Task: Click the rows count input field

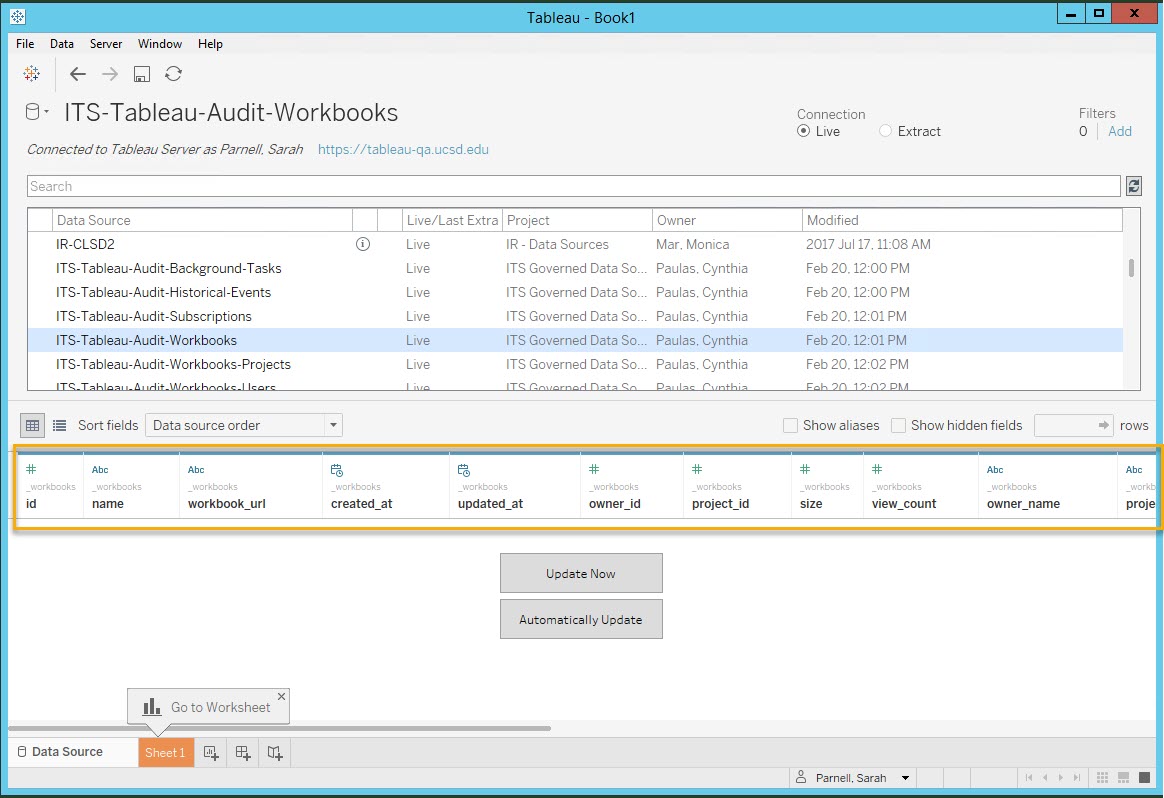Action: [x=1074, y=425]
